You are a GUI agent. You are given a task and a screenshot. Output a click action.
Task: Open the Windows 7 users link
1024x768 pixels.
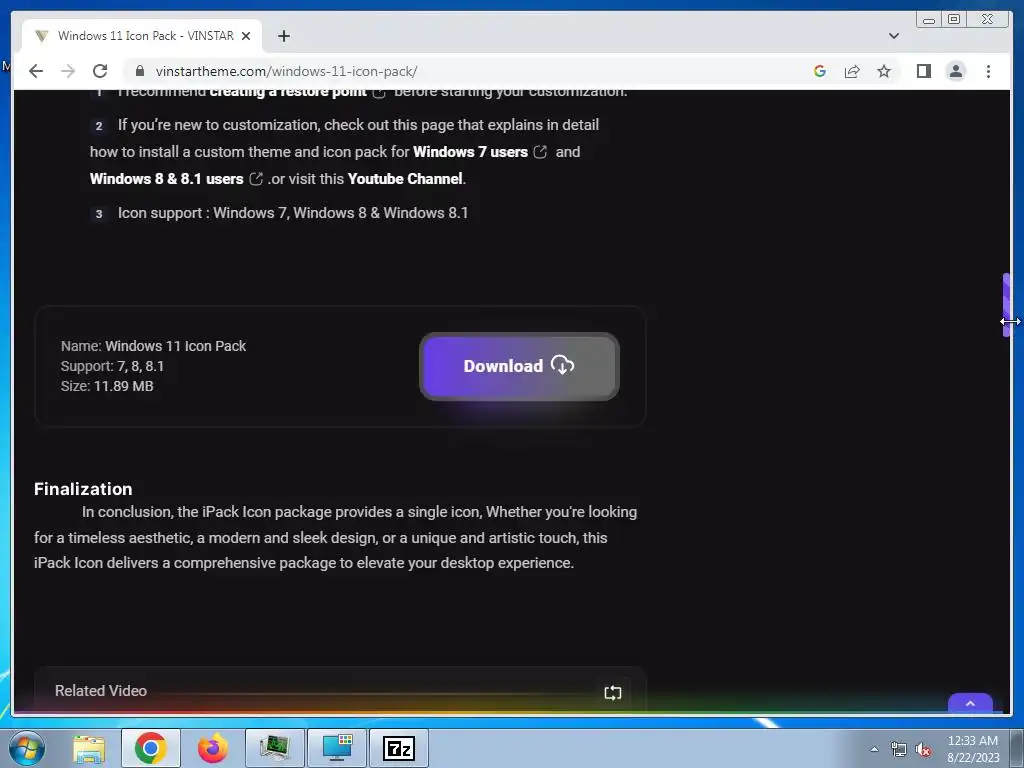click(470, 152)
